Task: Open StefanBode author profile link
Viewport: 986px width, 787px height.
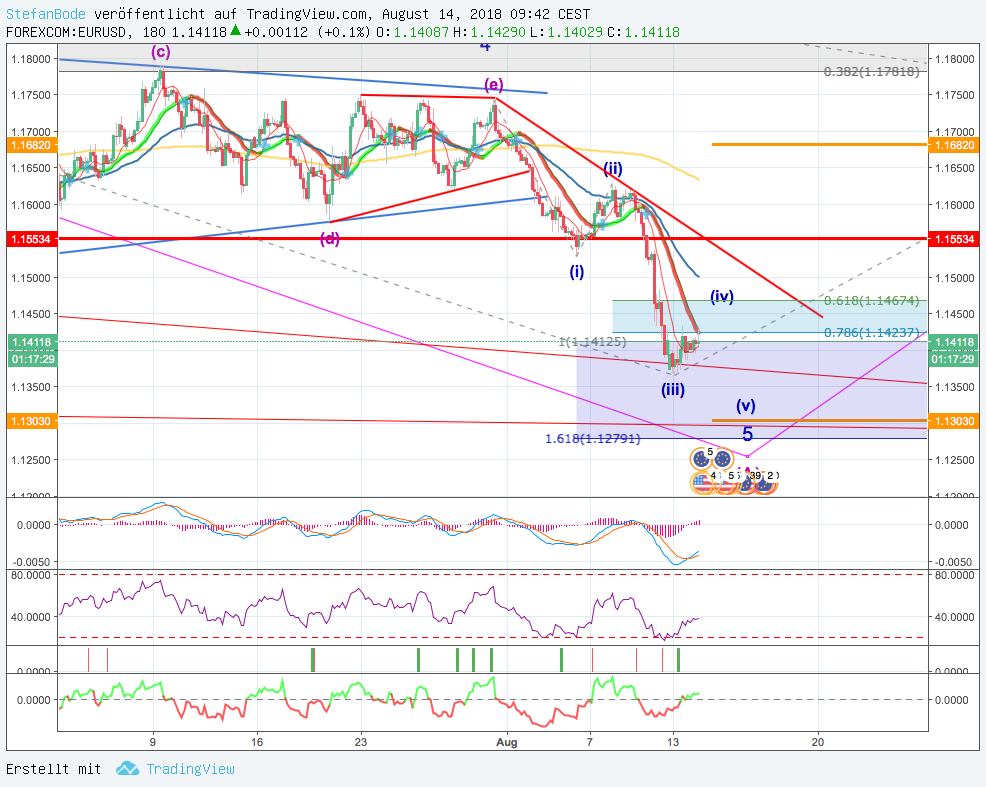Action: [x=46, y=14]
